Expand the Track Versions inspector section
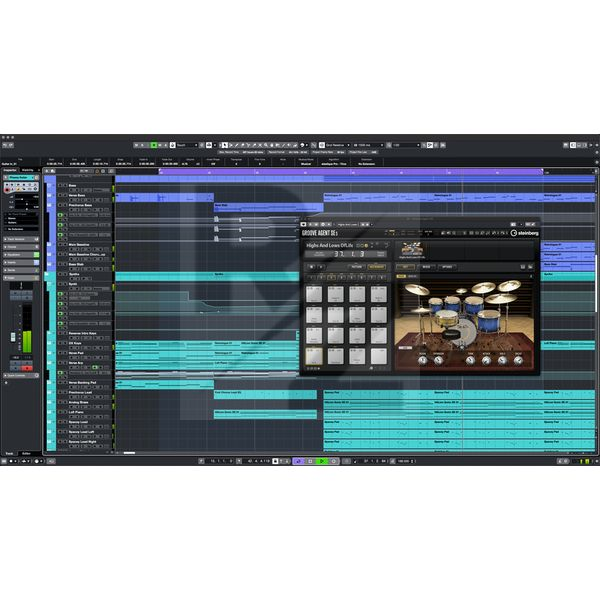The image size is (600, 600). coord(21,239)
